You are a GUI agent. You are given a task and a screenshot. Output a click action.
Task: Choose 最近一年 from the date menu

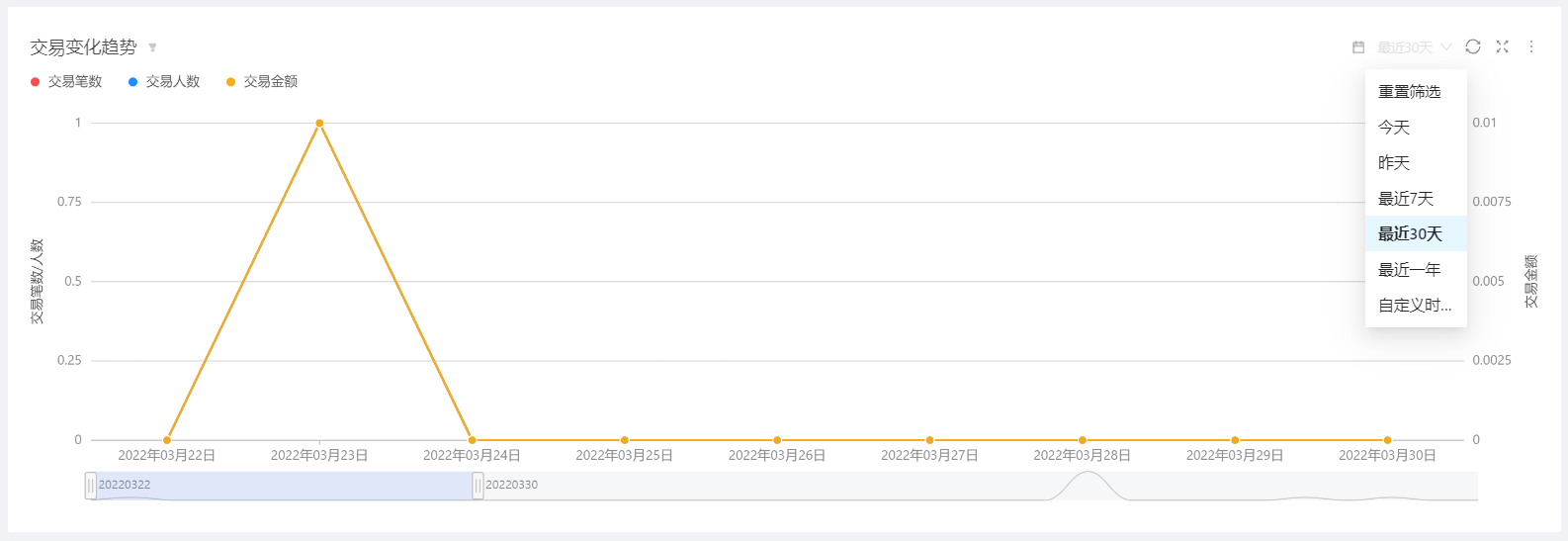coord(1410,270)
